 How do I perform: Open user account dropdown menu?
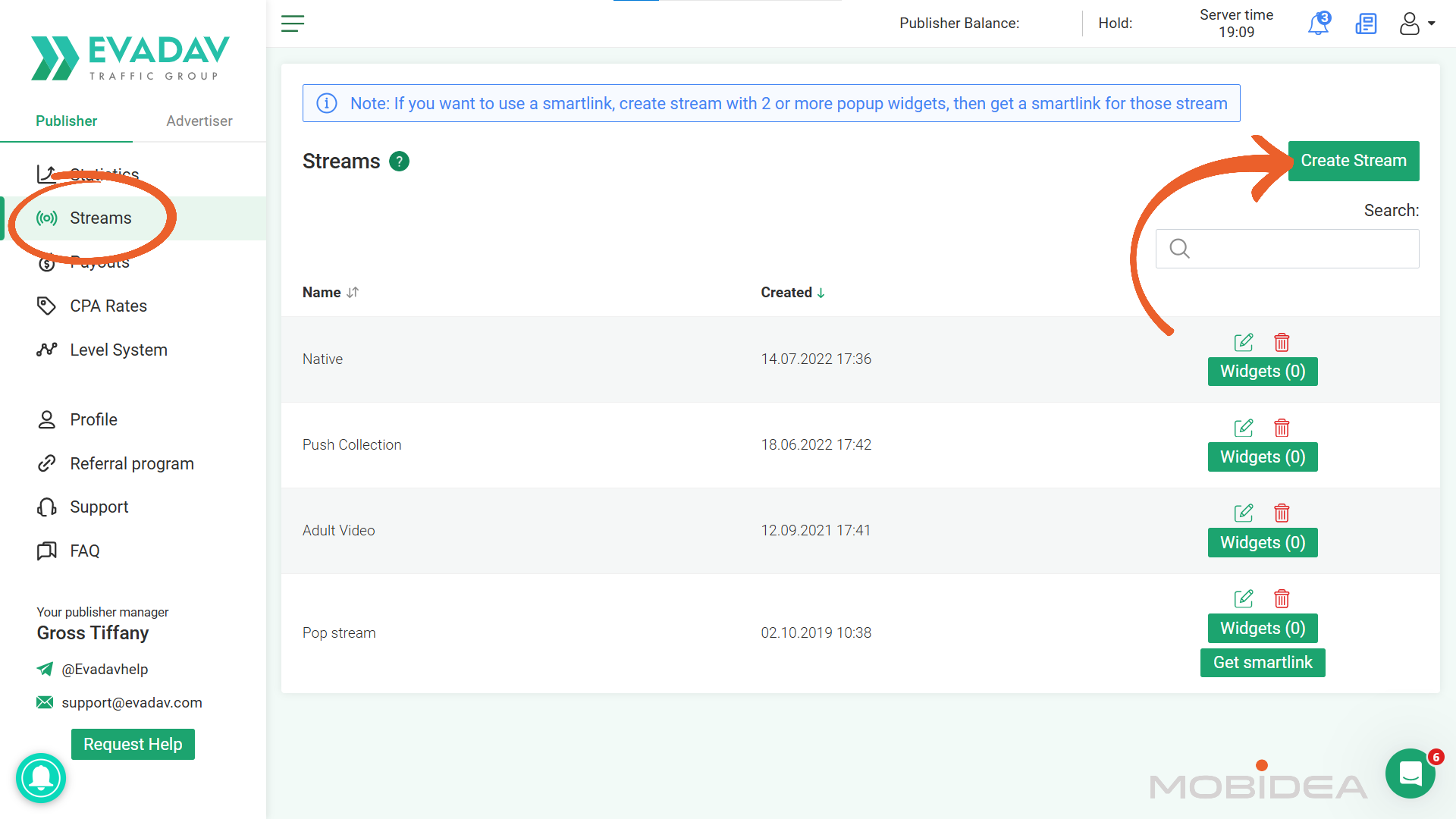(x=1417, y=24)
